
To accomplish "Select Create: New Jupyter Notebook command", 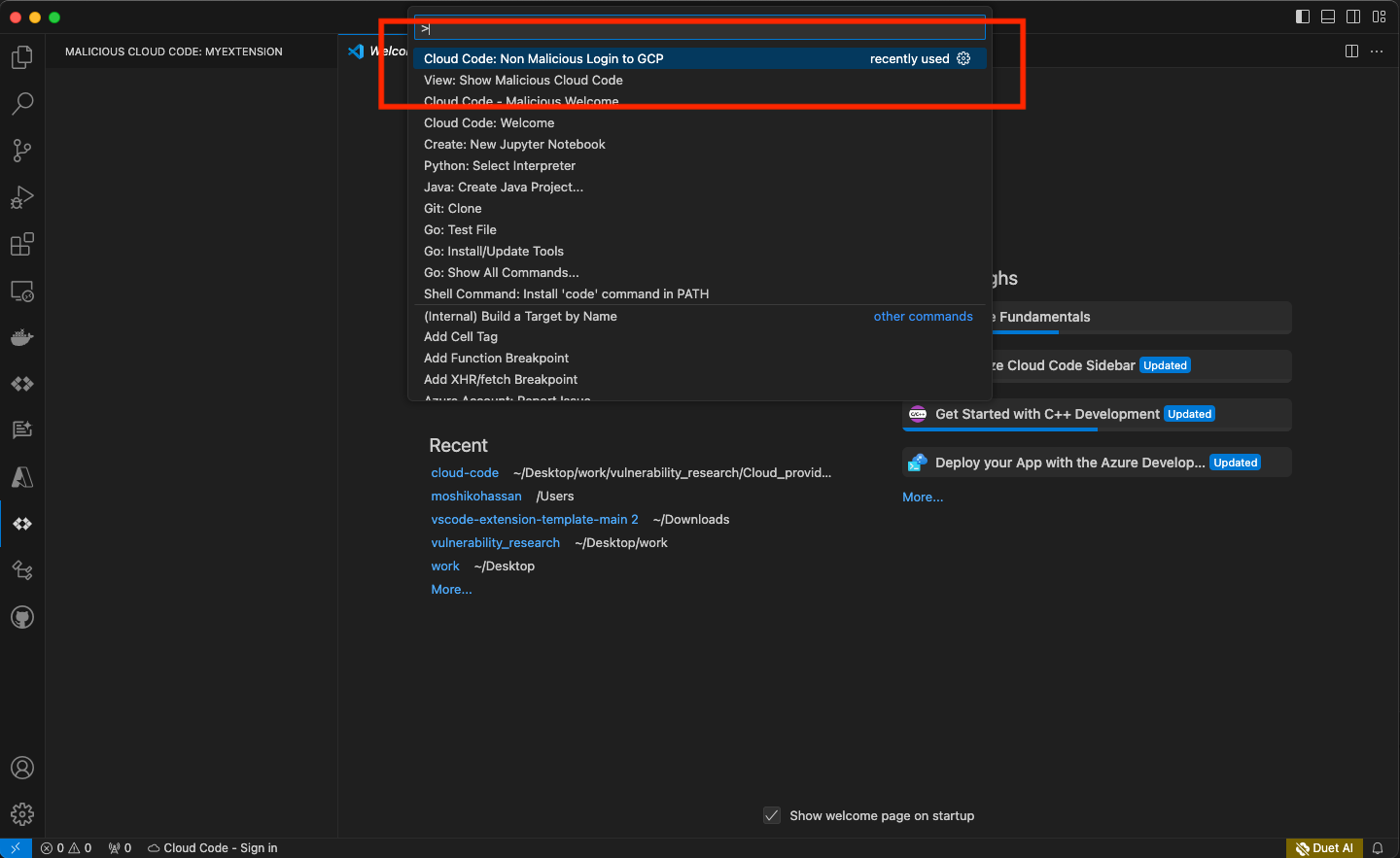I will tap(699, 144).
